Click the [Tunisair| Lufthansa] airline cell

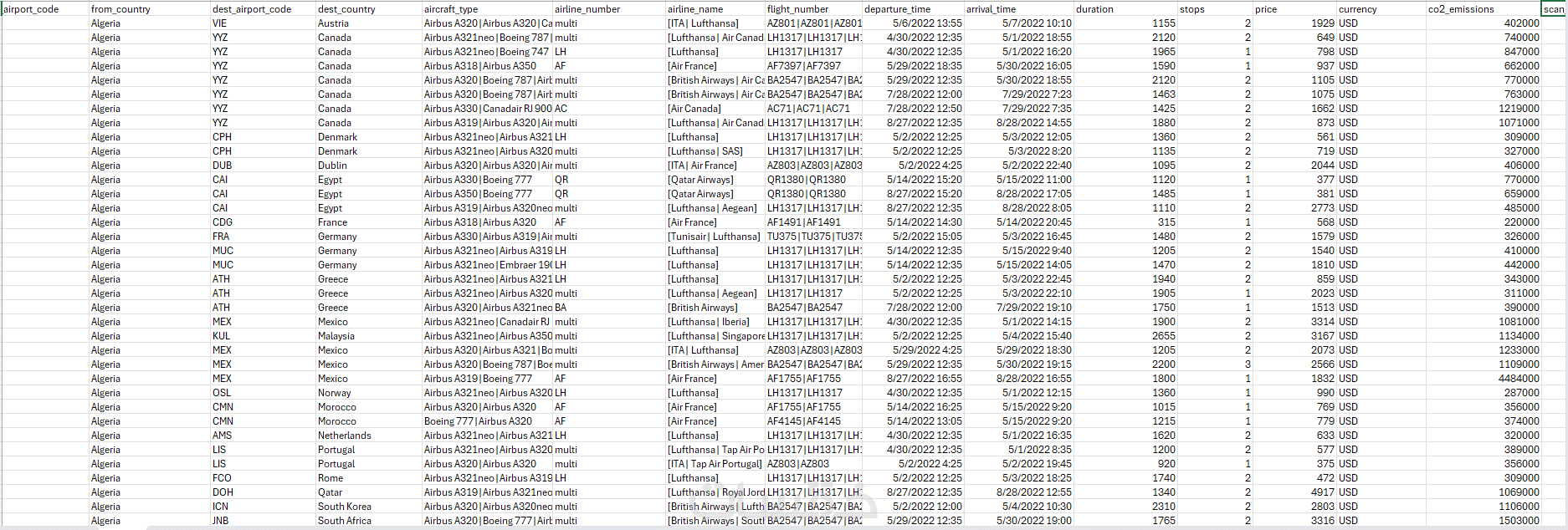[x=715, y=237]
